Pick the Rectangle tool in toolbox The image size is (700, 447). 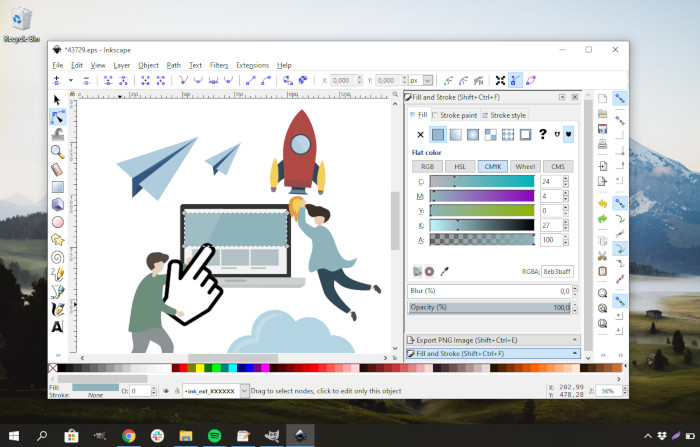(57, 186)
